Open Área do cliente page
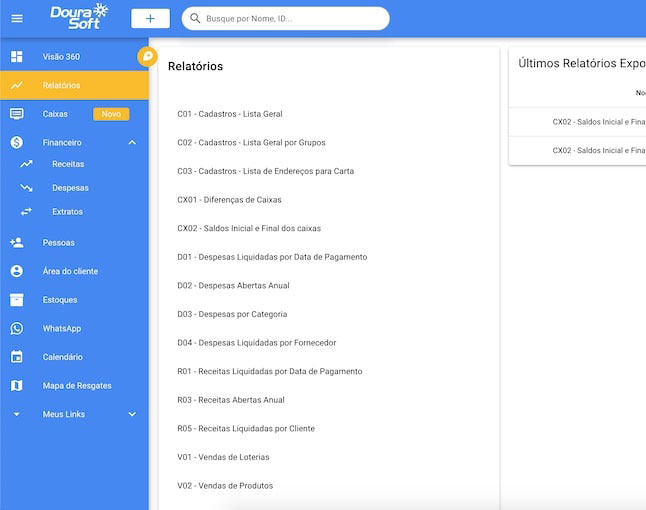 click(x=70, y=271)
